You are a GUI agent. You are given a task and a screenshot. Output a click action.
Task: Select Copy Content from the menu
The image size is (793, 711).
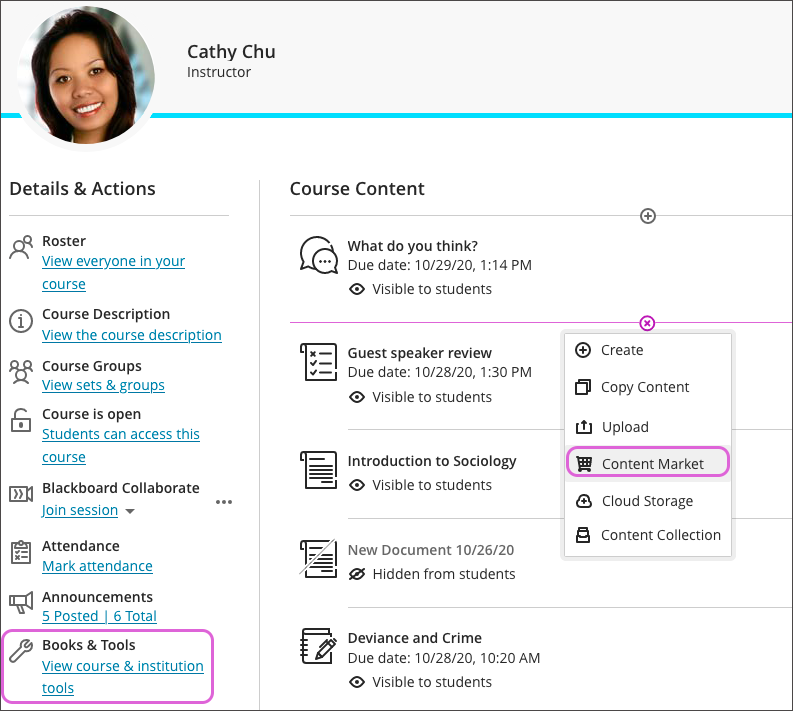(x=648, y=387)
